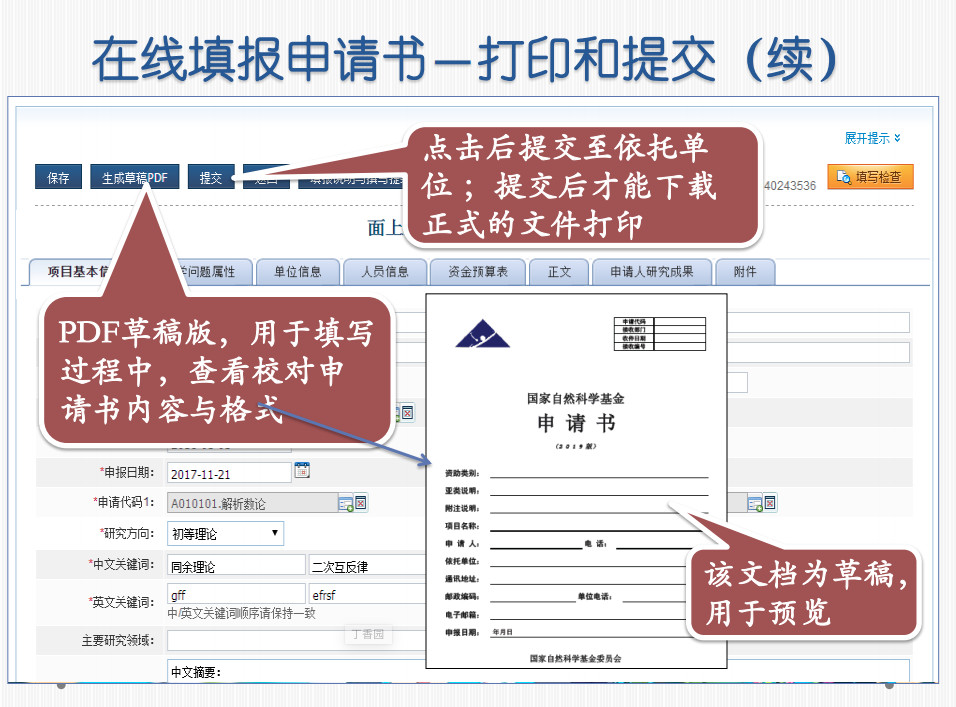This screenshot has width=956, height=707.
Task: Click the hint text 中/英文关键词顺序请保持一致
Action: coord(241,613)
